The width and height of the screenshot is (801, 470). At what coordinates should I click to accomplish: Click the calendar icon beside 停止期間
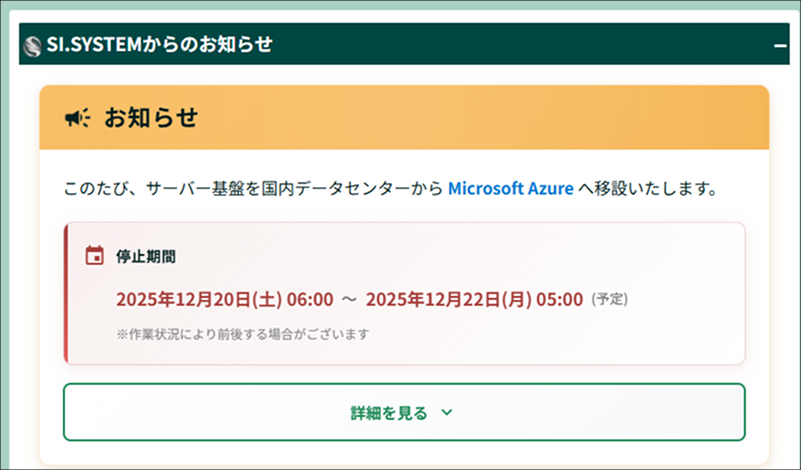pos(94,255)
